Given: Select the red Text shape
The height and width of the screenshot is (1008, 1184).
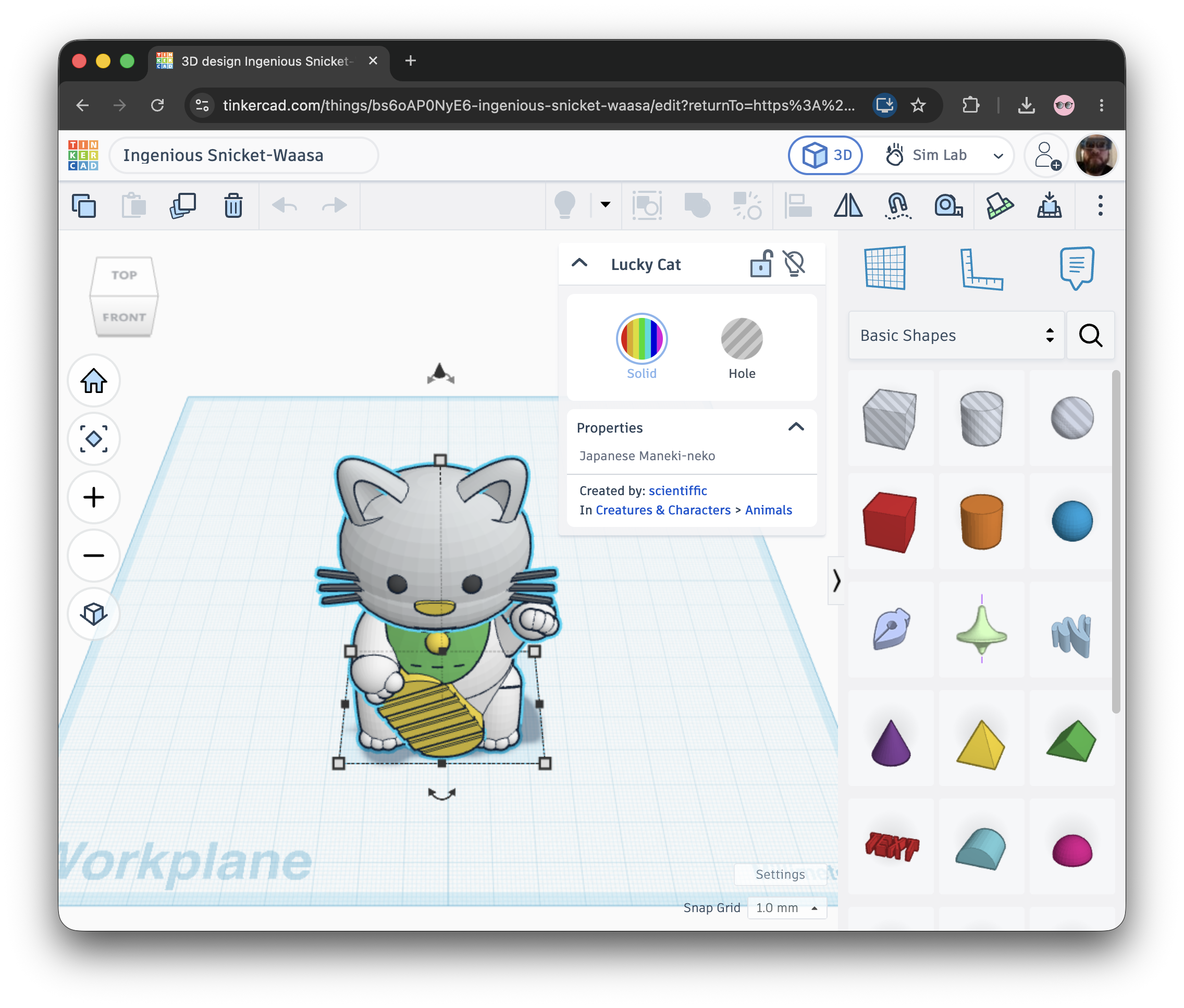Looking at the screenshot, I should point(892,846).
